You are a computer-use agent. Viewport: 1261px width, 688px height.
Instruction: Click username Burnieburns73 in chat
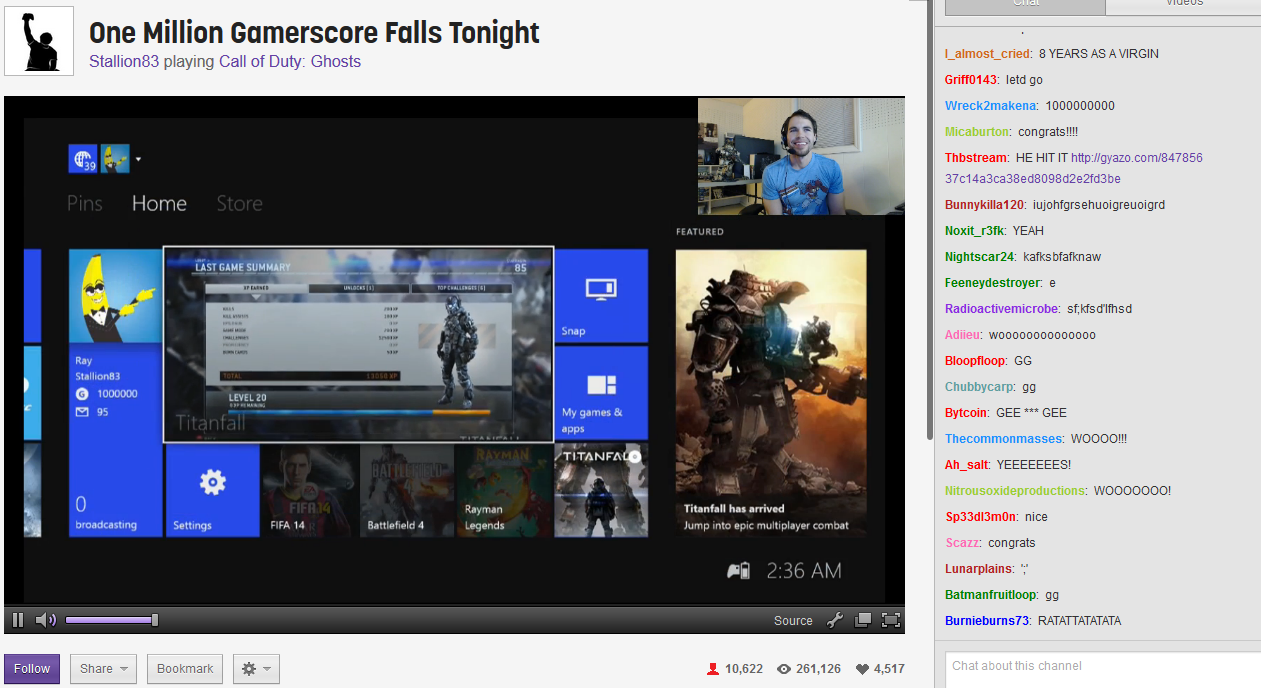(x=987, y=621)
